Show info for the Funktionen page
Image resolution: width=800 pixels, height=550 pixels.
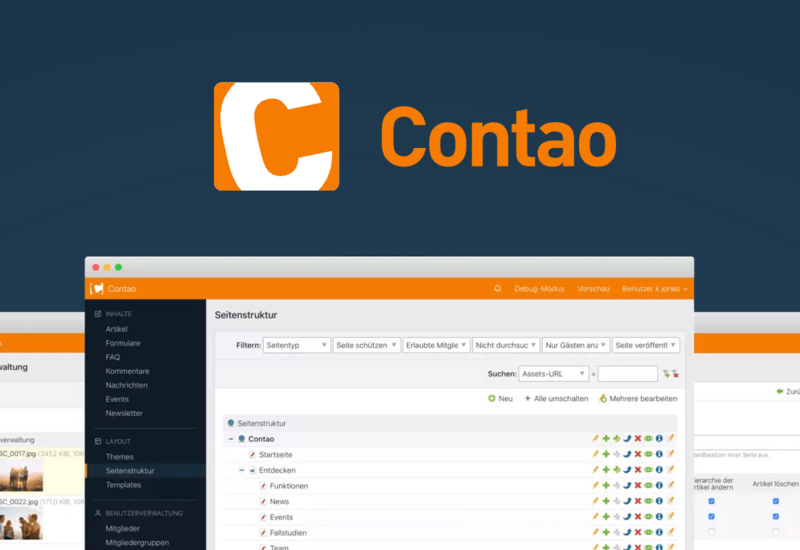point(659,486)
